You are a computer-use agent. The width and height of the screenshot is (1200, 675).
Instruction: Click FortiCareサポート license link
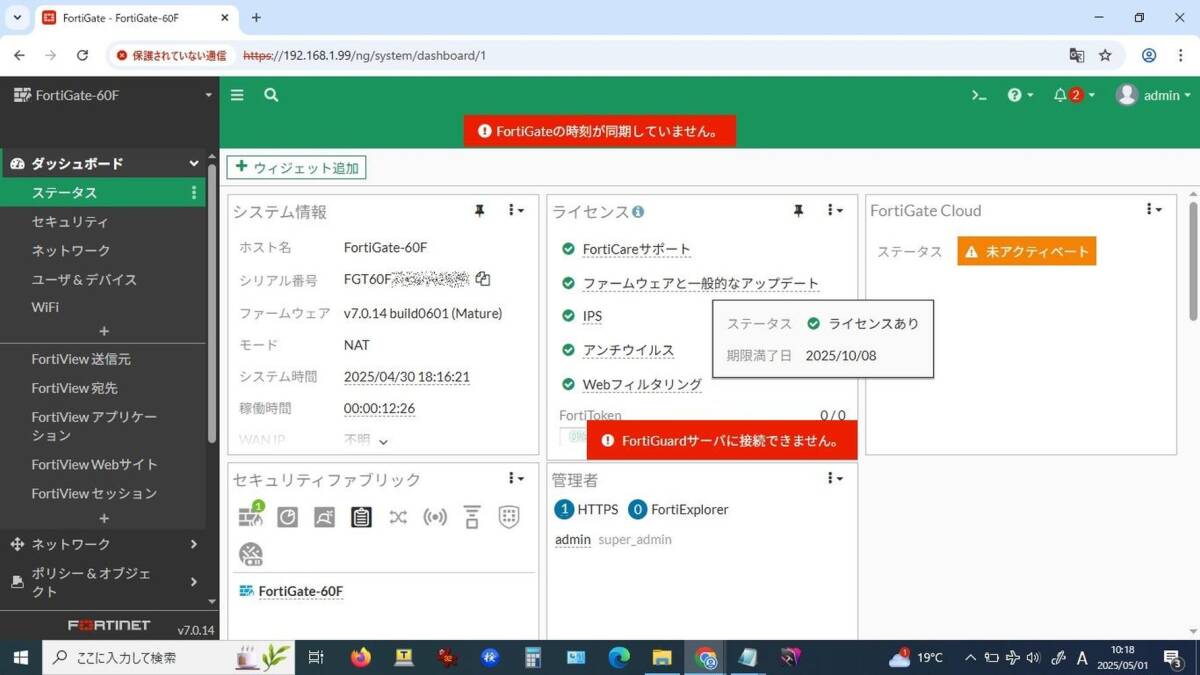tap(637, 249)
